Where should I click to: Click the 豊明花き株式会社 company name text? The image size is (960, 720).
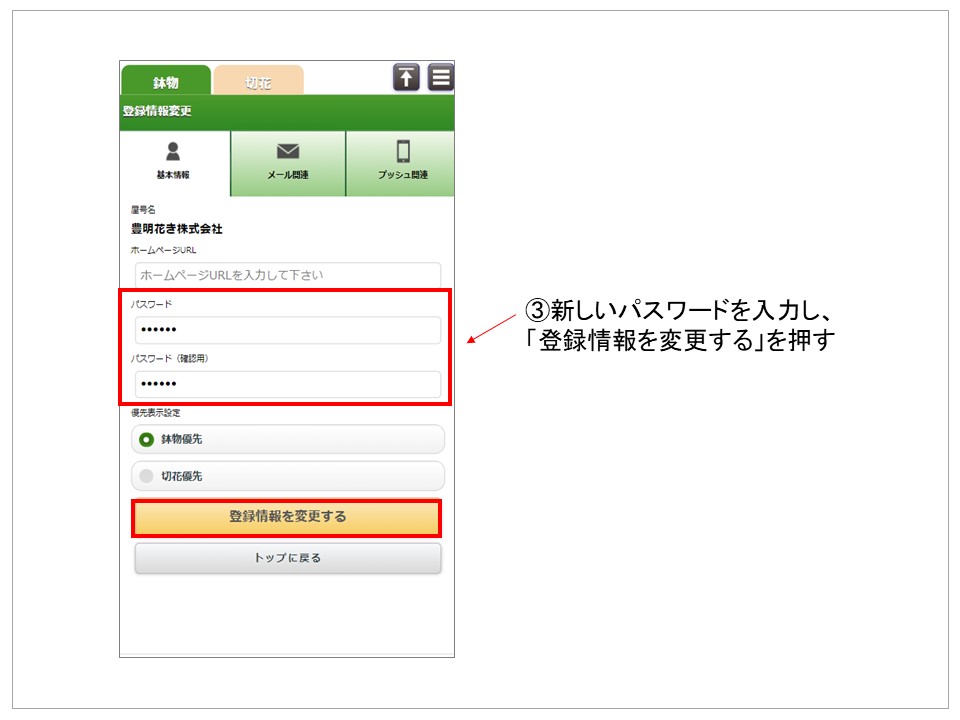[x=177, y=229]
